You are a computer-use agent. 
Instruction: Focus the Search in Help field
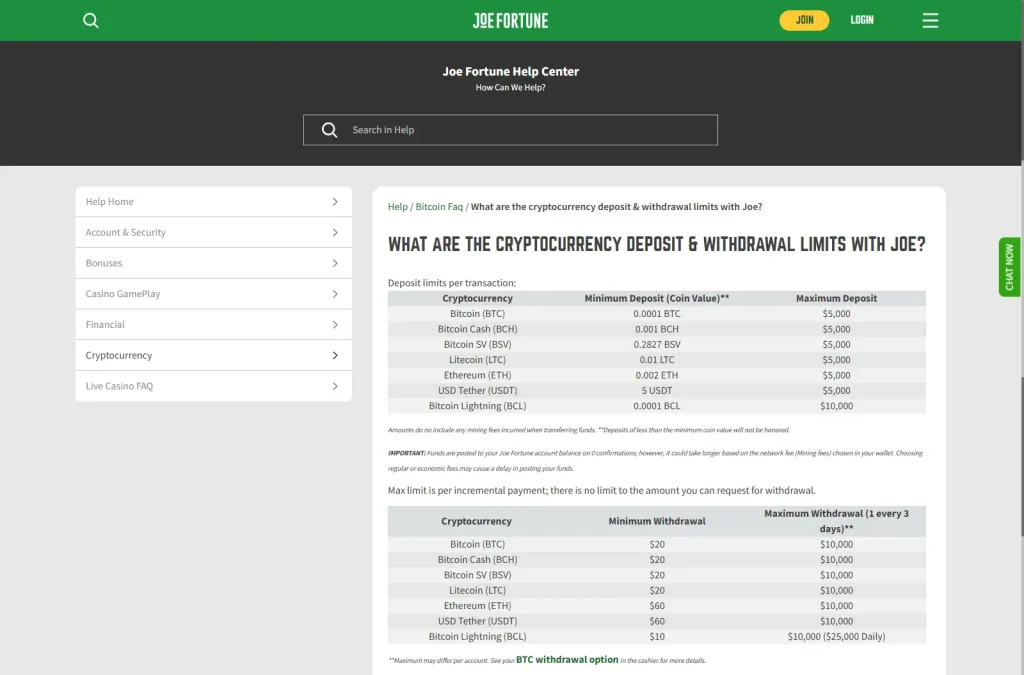(x=510, y=130)
